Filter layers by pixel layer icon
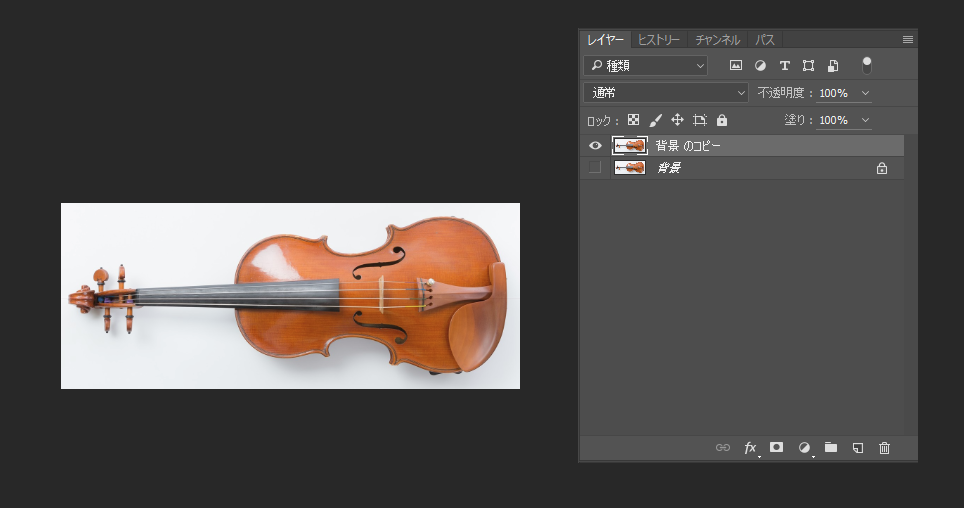The width and height of the screenshot is (964, 508). [736, 66]
